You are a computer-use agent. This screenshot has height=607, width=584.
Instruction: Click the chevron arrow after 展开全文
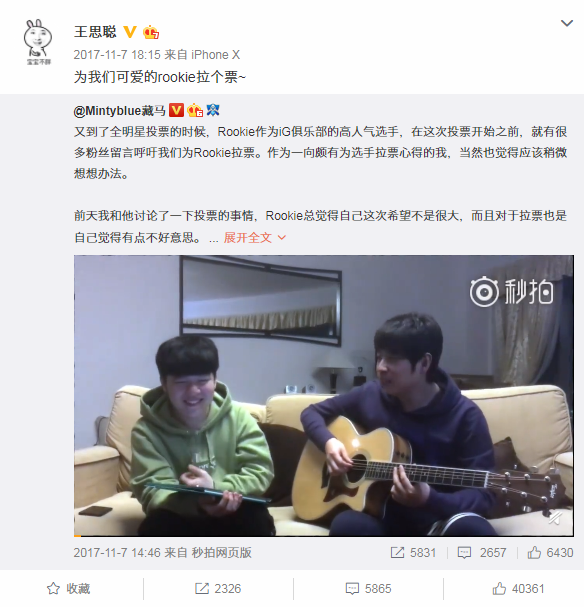(282, 237)
